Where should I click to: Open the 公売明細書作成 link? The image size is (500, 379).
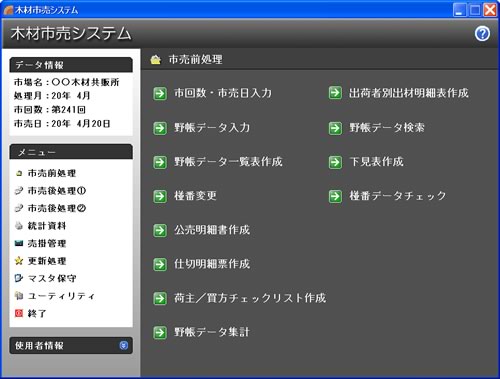point(212,230)
